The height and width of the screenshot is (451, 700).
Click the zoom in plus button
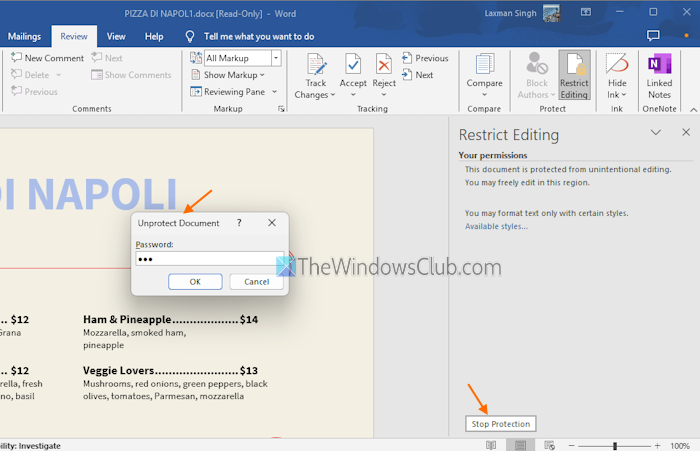click(x=658, y=446)
